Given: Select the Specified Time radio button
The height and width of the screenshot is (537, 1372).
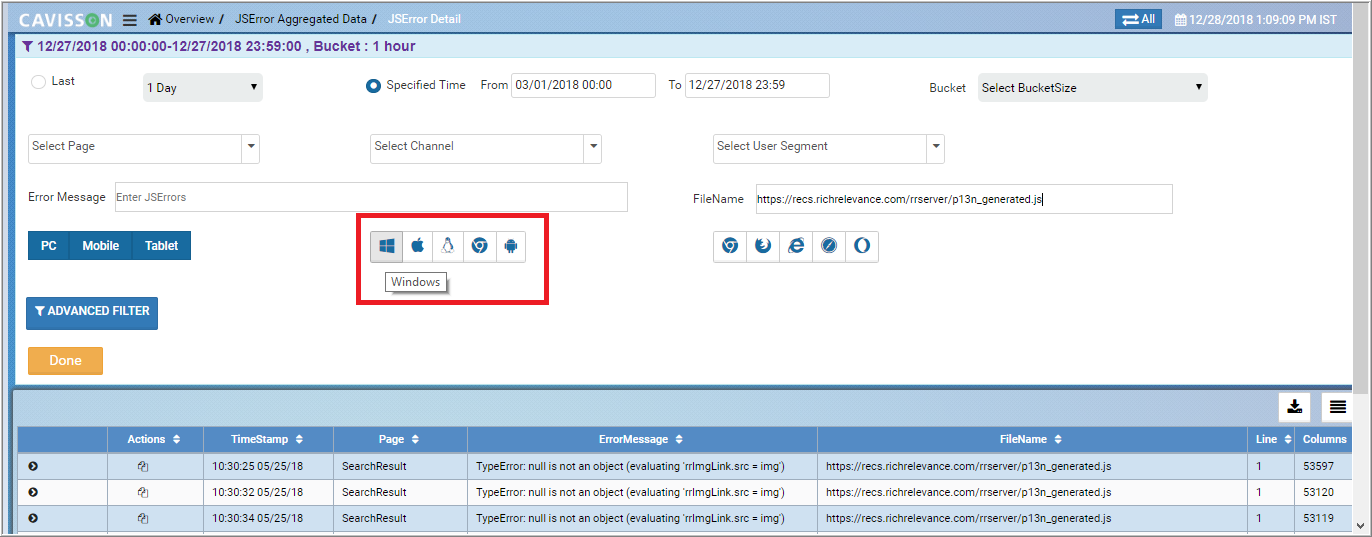Looking at the screenshot, I should 373,86.
